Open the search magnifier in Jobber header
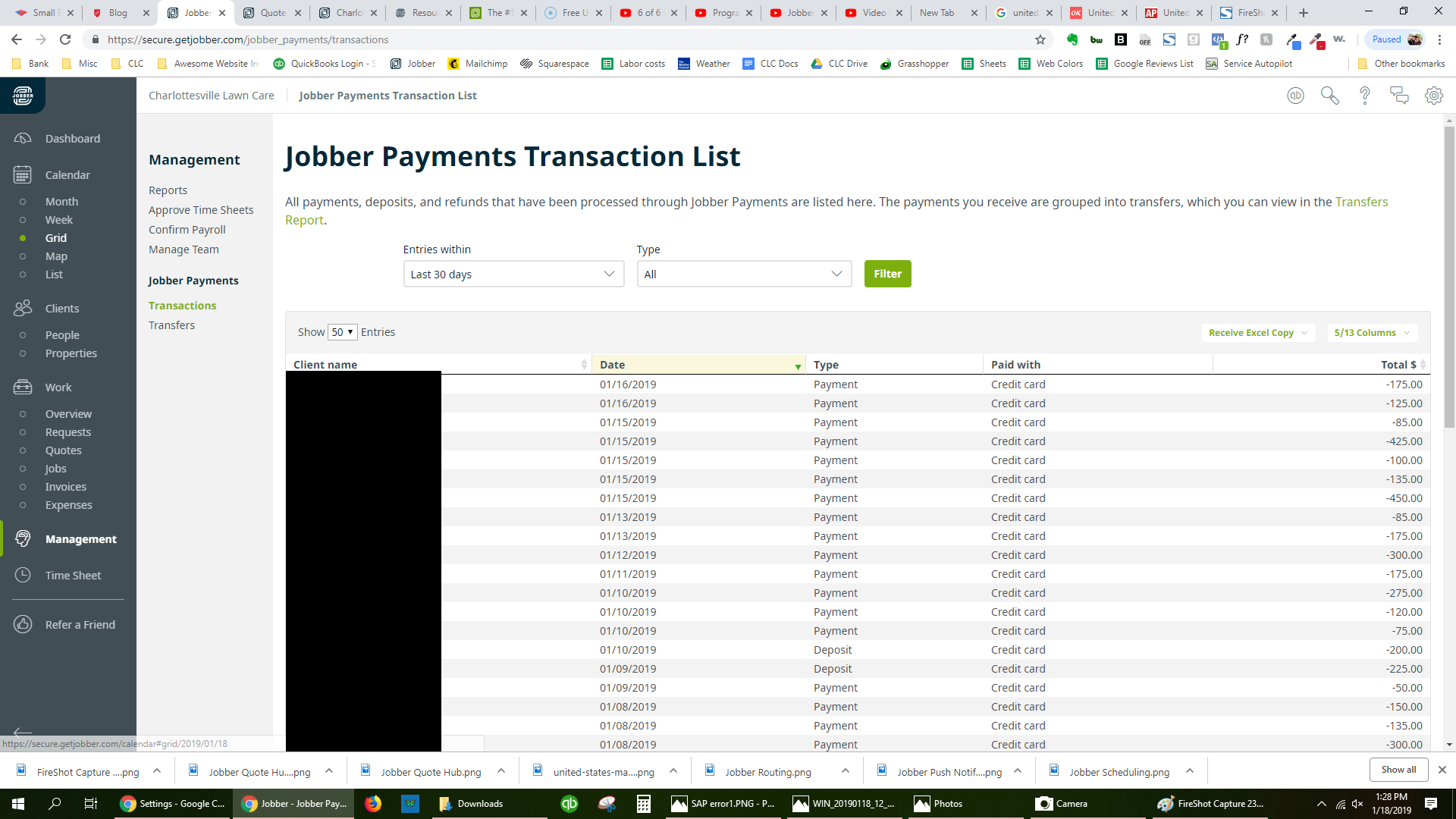 [x=1329, y=96]
